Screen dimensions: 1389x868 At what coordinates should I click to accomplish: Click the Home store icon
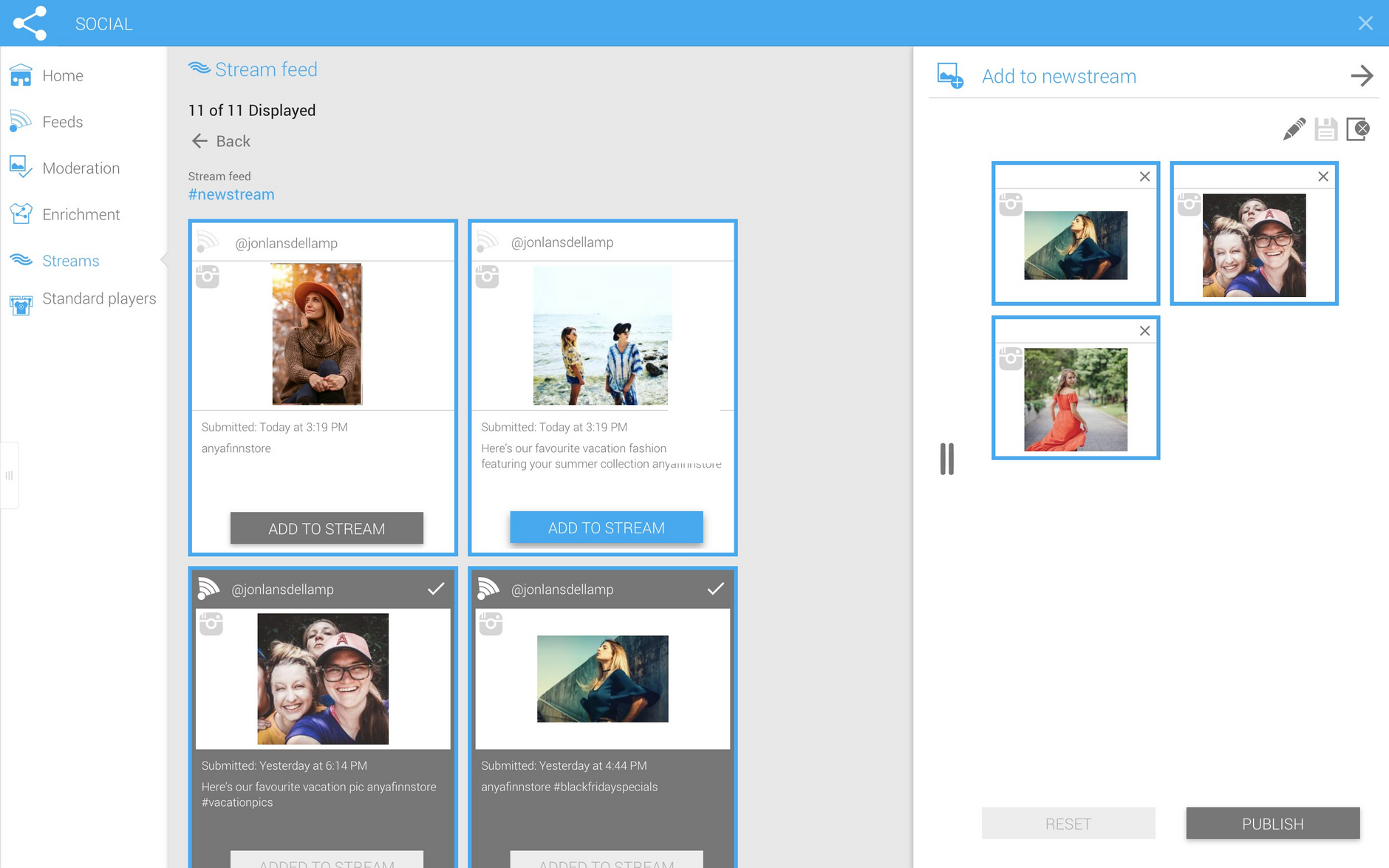click(x=21, y=75)
